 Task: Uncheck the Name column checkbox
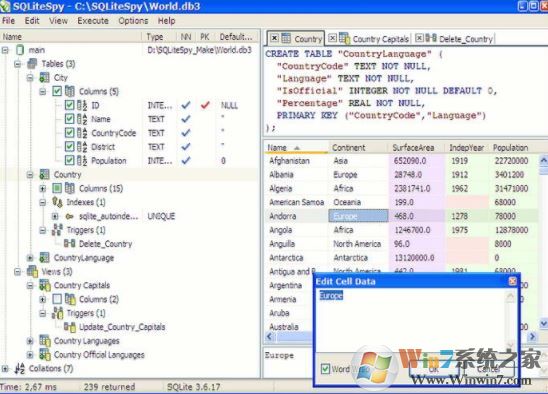[x=70, y=119]
